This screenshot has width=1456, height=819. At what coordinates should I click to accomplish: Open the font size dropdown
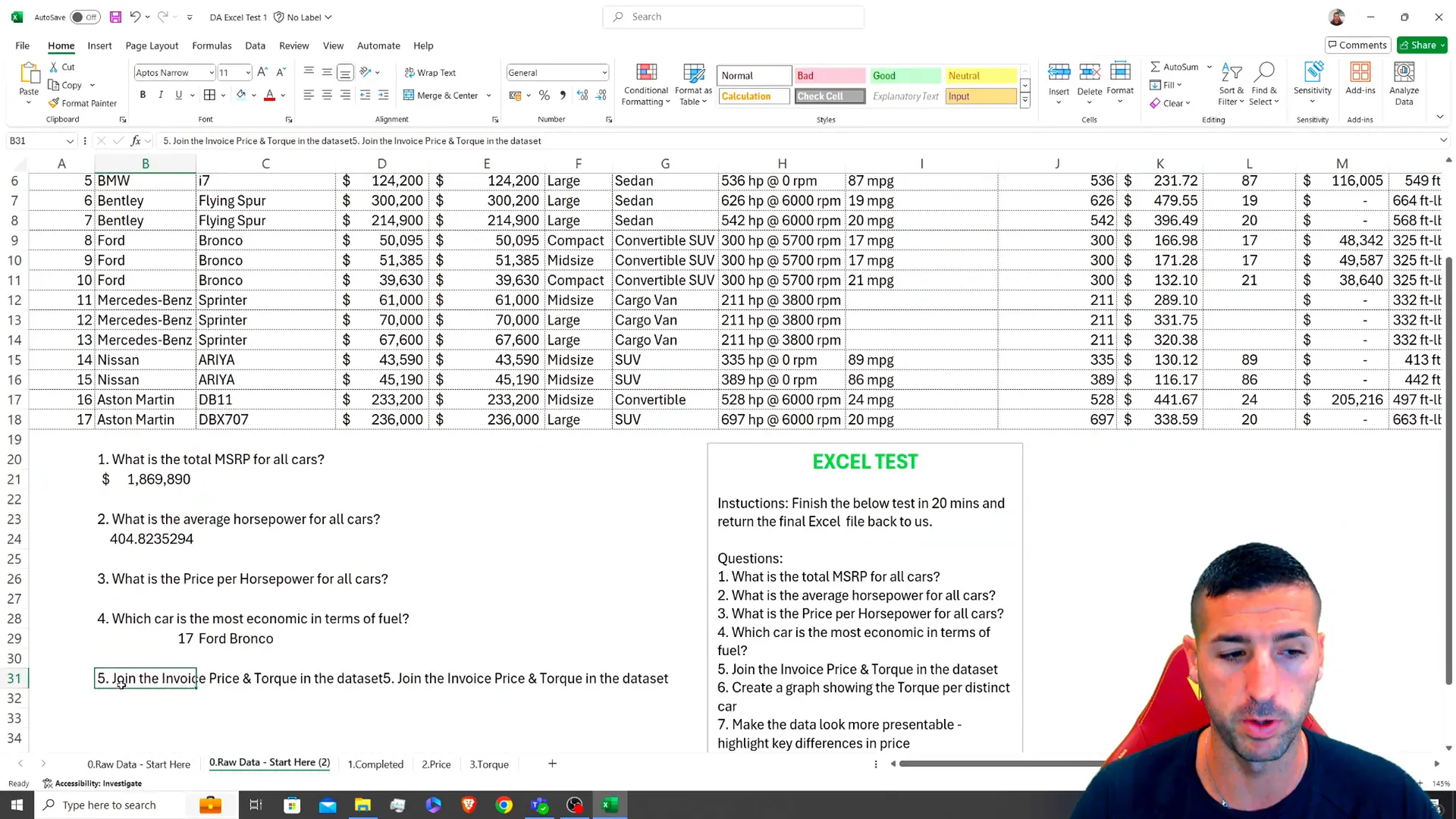click(x=247, y=73)
